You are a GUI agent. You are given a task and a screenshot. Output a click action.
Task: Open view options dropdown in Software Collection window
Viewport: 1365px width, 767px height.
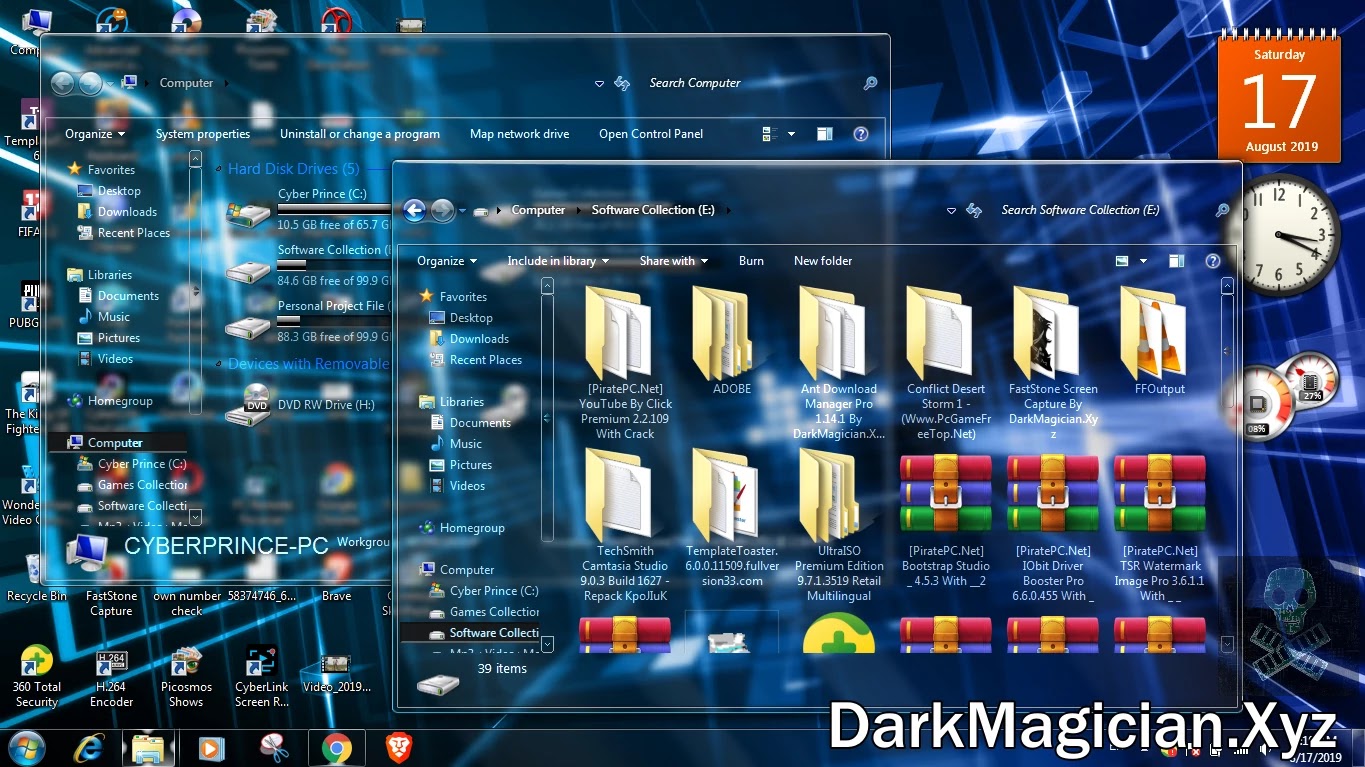click(x=1143, y=261)
